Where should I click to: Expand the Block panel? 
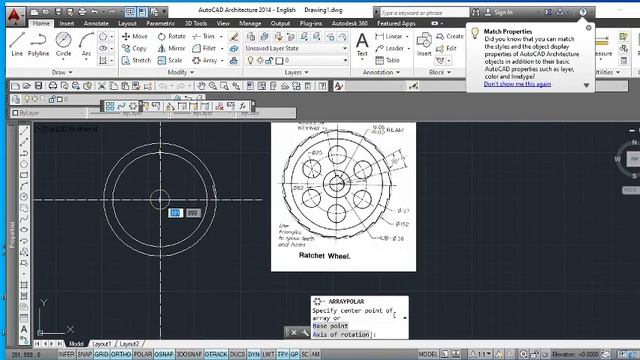[440, 72]
